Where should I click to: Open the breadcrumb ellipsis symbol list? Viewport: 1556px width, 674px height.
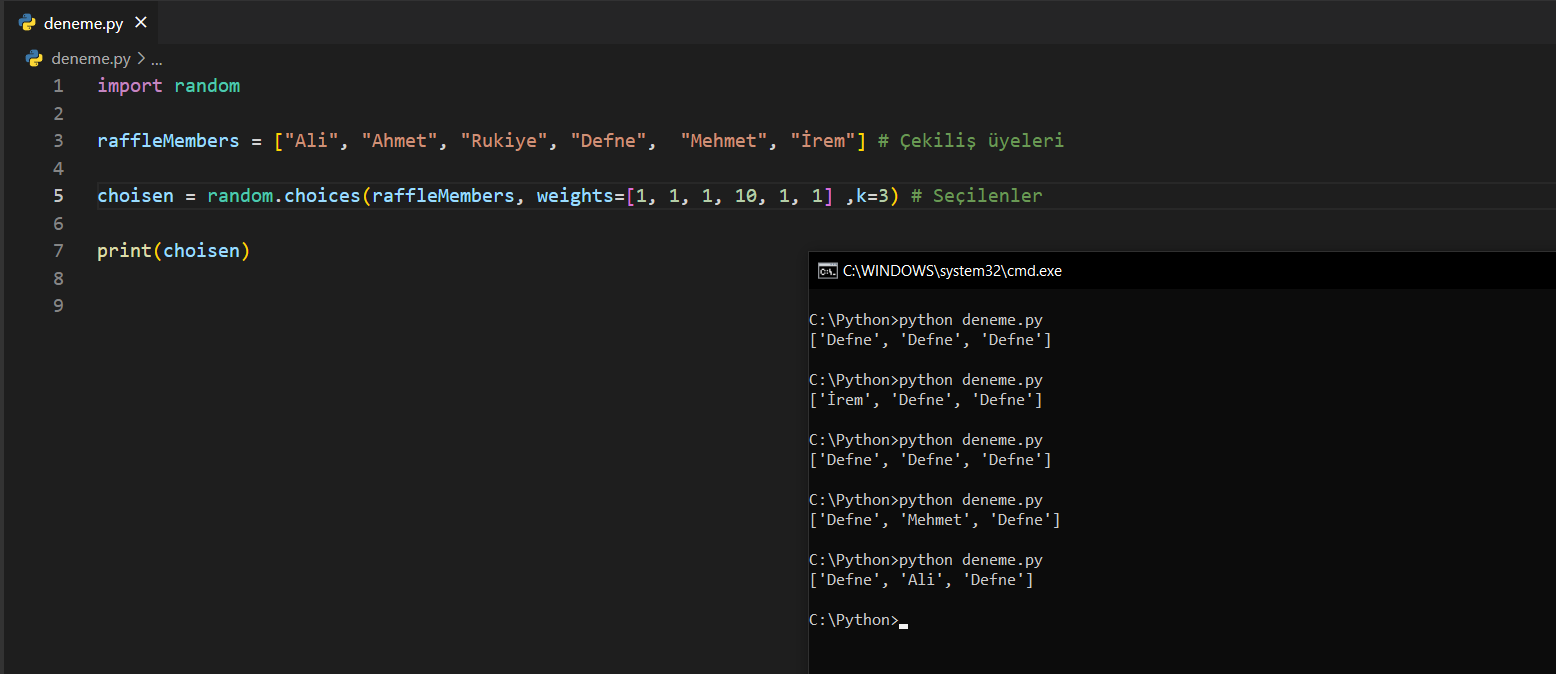click(156, 59)
